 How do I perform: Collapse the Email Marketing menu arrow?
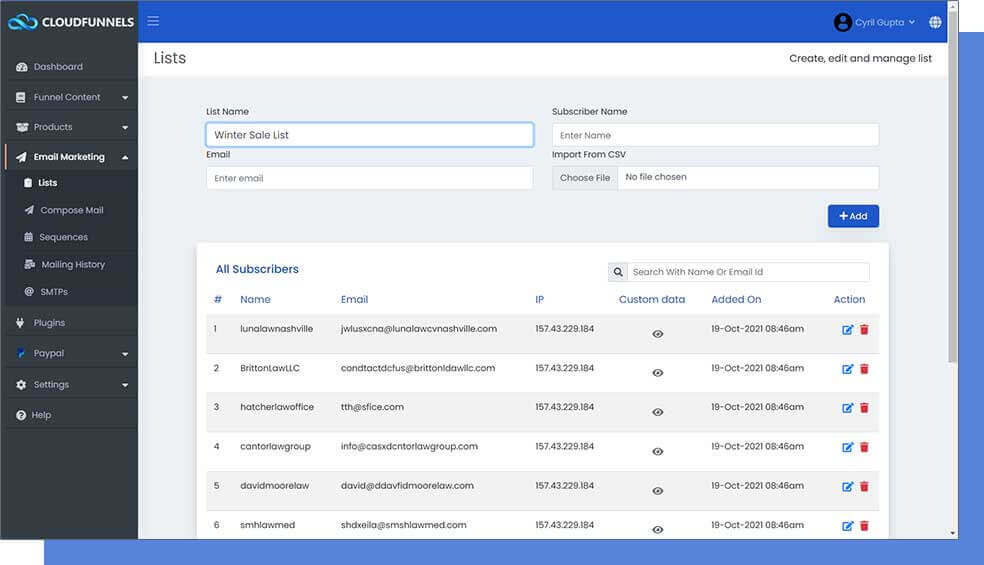click(125, 157)
